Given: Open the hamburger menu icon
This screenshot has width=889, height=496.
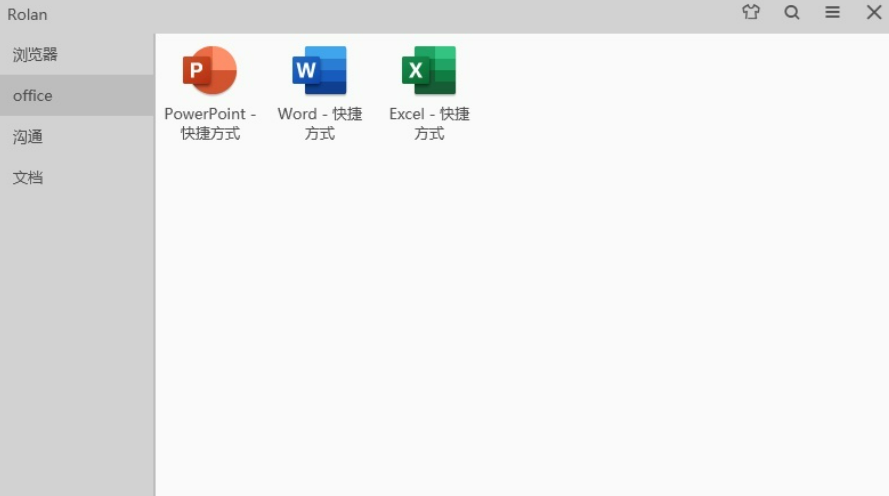Looking at the screenshot, I should [832, 12].
